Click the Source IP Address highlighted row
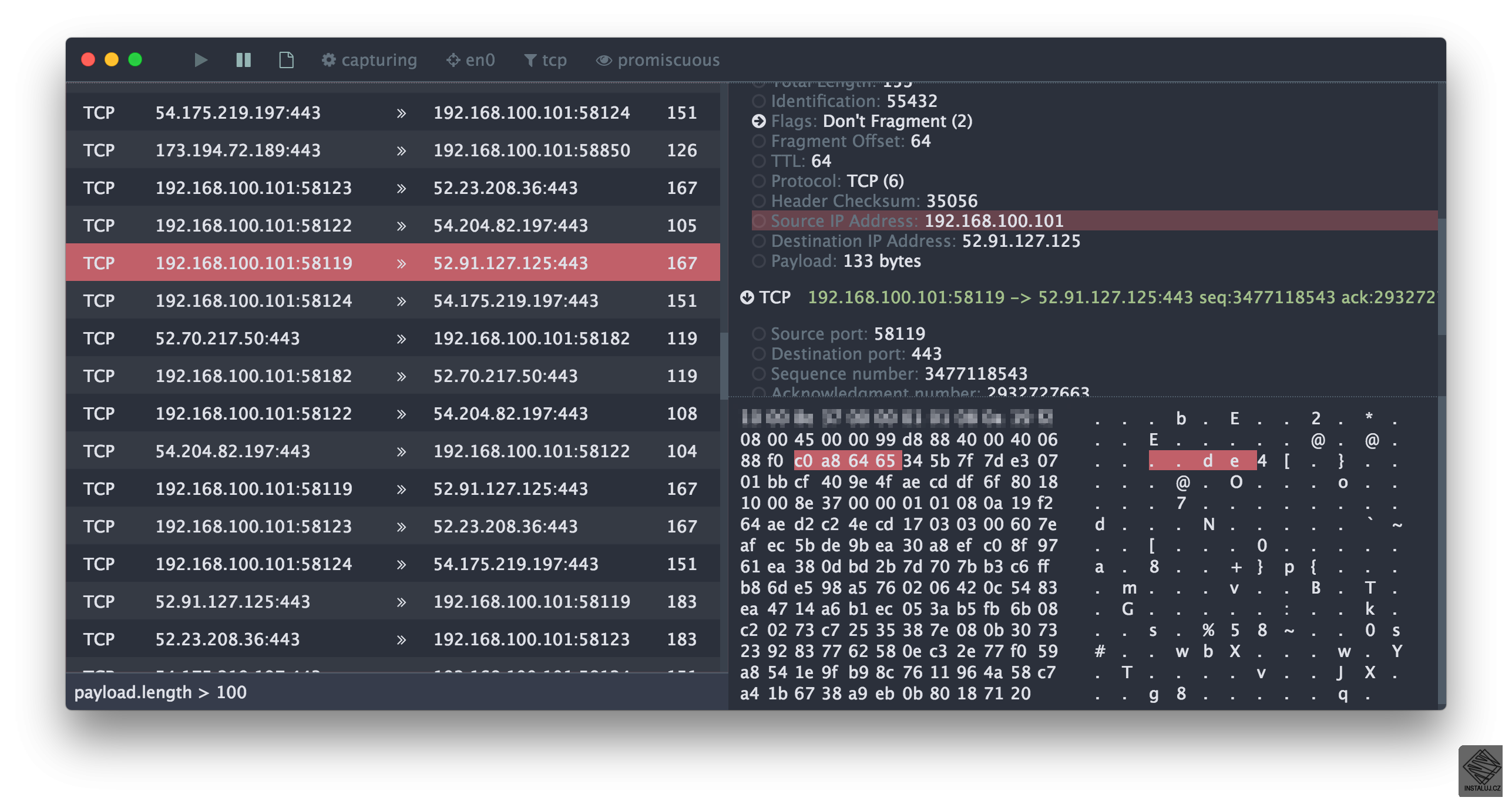 (1094, 221)
